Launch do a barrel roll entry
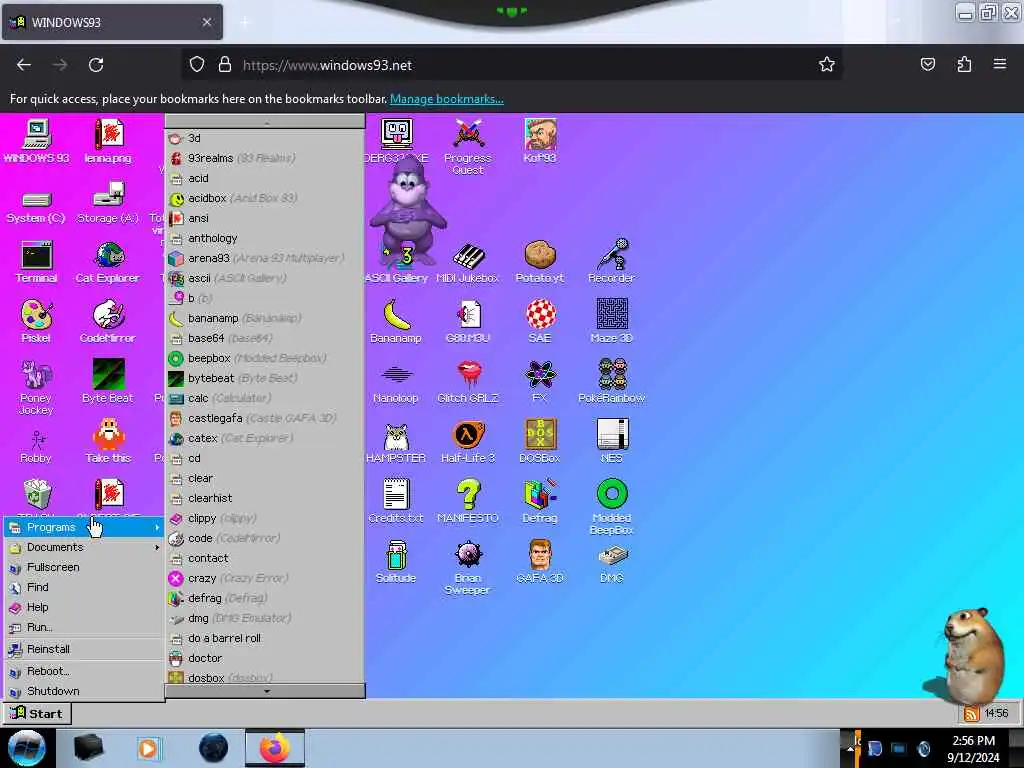1024x768 pixels. [264, 638]
